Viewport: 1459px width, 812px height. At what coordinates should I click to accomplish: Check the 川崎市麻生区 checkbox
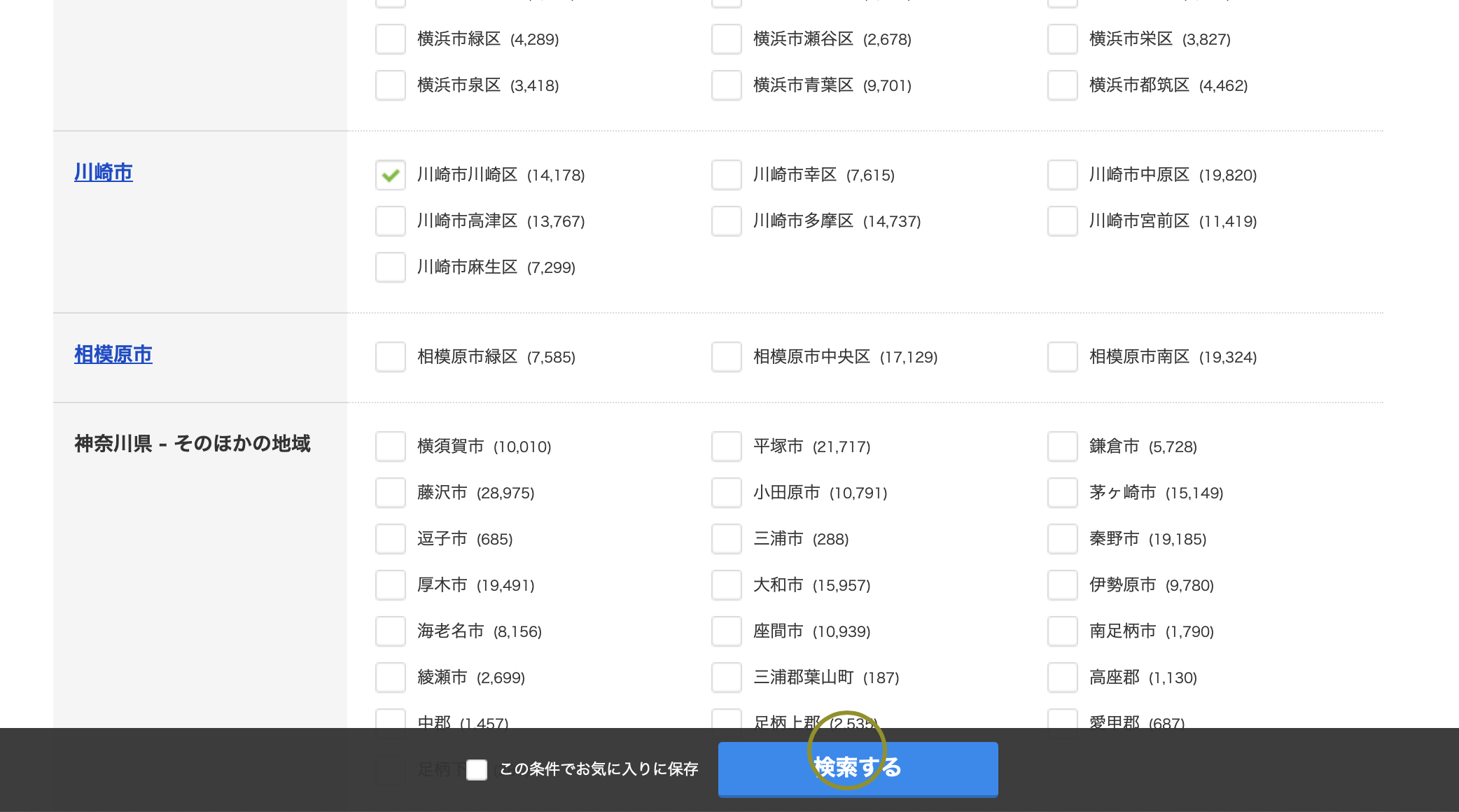391,267
